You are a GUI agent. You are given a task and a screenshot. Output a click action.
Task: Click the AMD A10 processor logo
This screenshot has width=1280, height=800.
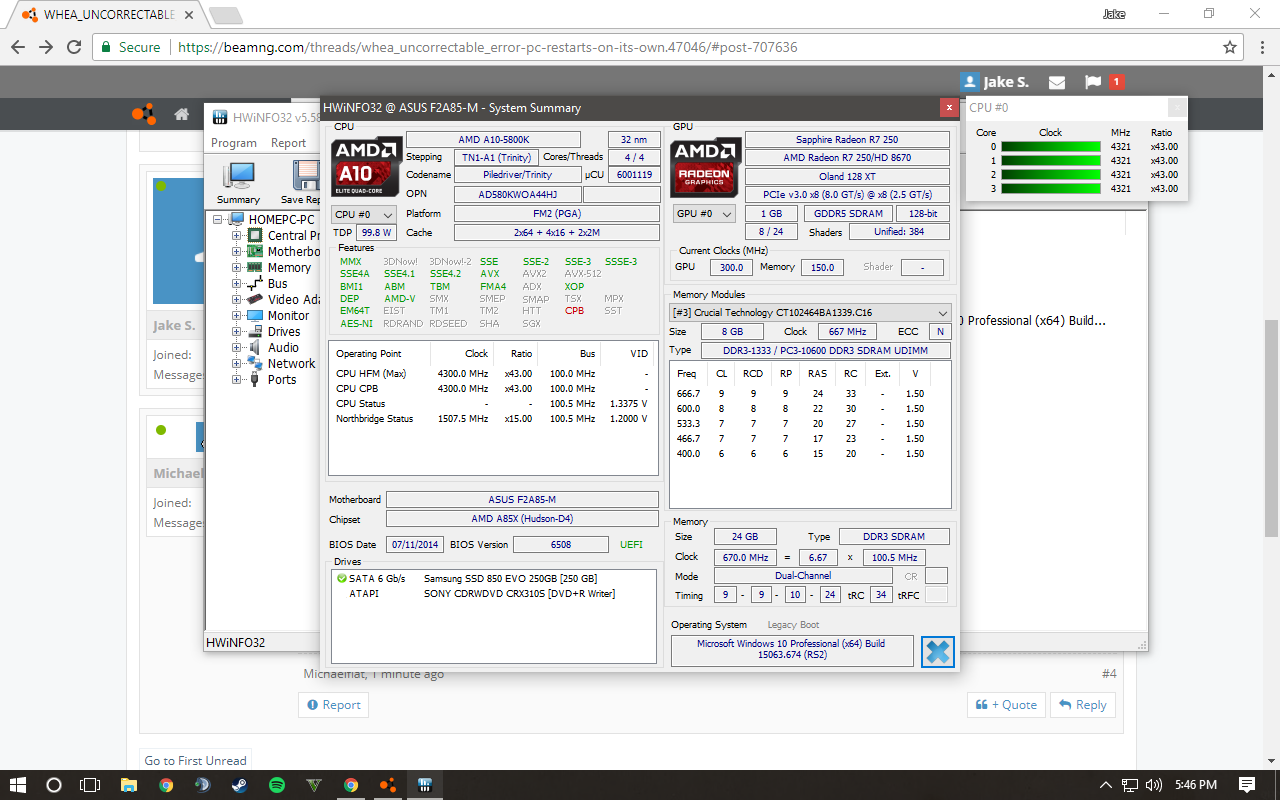366,167
